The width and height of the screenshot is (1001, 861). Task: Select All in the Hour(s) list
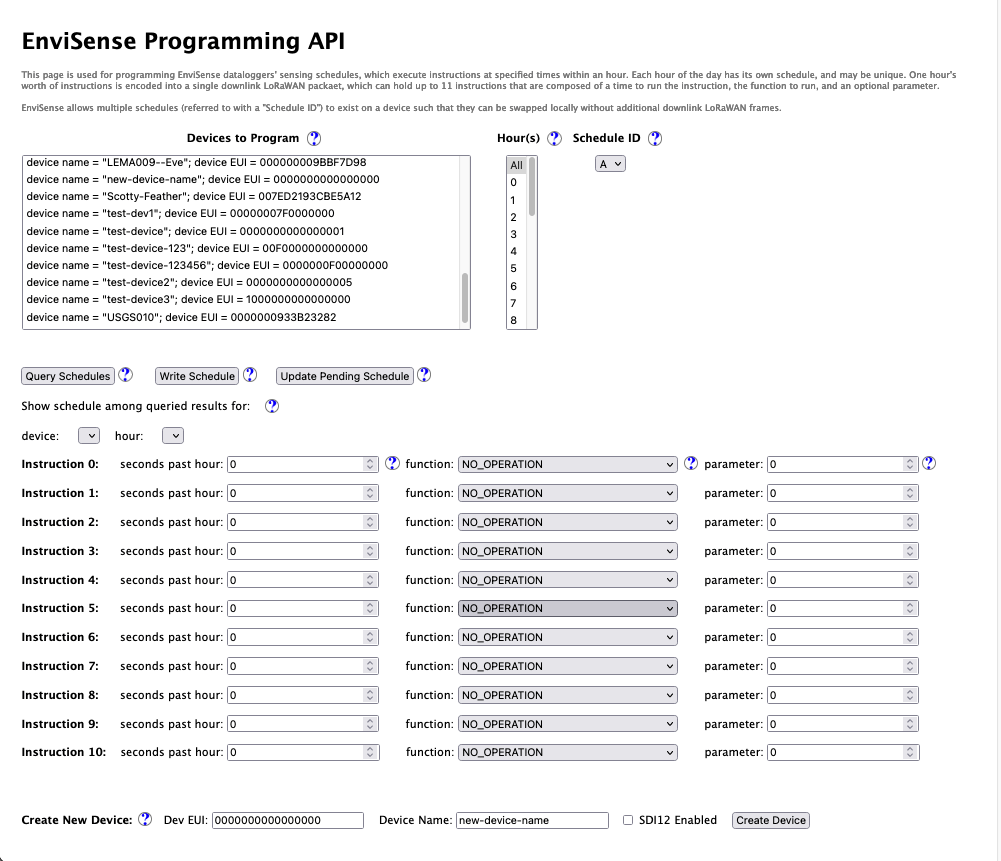point(516,165)
